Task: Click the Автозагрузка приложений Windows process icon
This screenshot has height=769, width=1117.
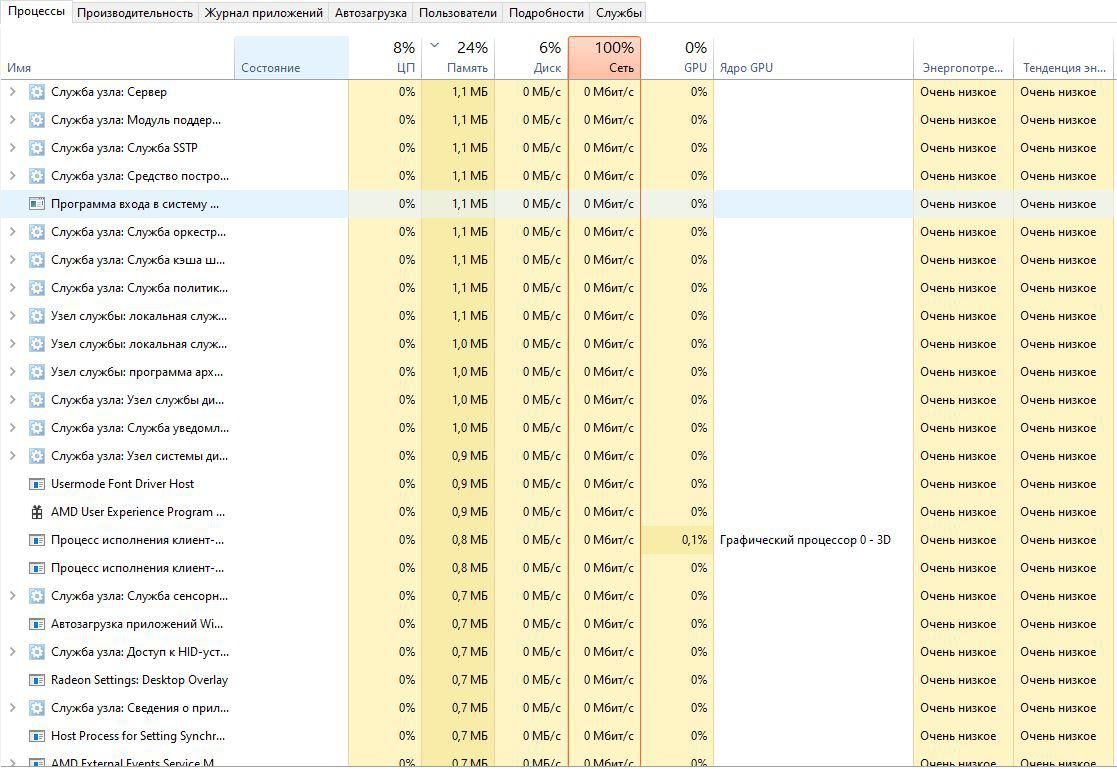Action: (x=37, y=624)
